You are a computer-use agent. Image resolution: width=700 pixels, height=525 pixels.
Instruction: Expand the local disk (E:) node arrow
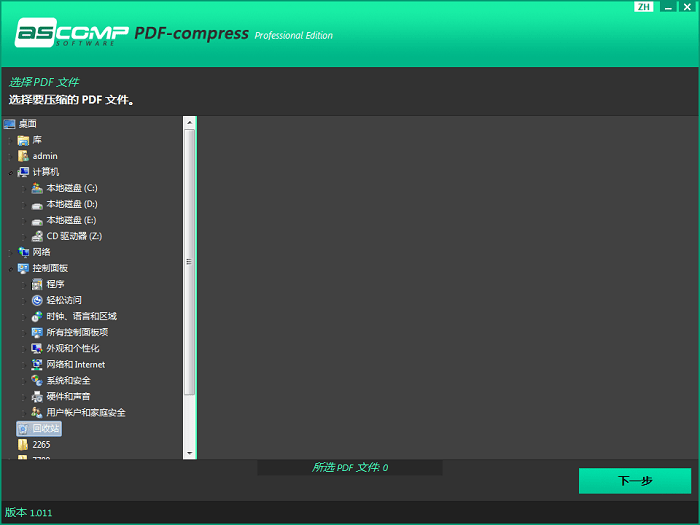pos(24,221)
